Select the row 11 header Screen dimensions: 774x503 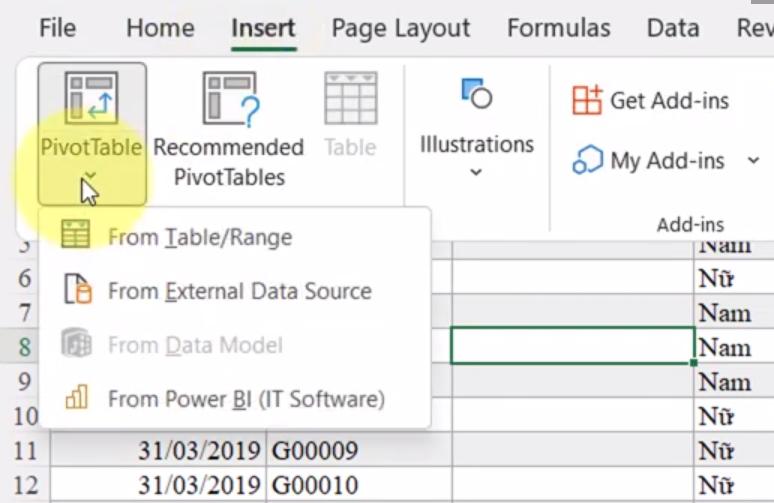(25, 450)
